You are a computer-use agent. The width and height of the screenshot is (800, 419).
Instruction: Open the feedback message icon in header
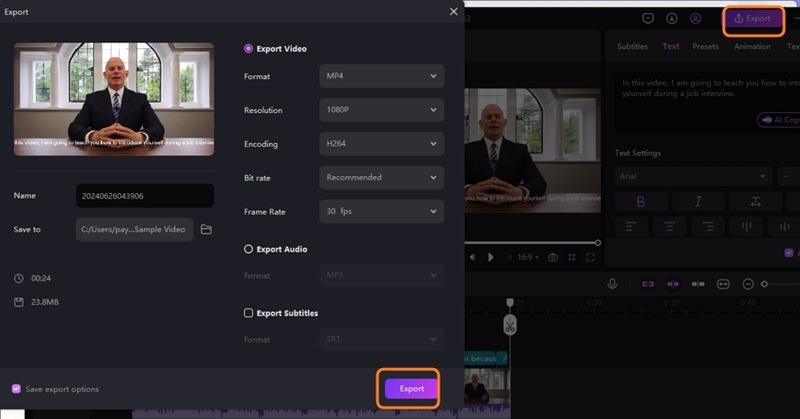(x=647, y=18)
